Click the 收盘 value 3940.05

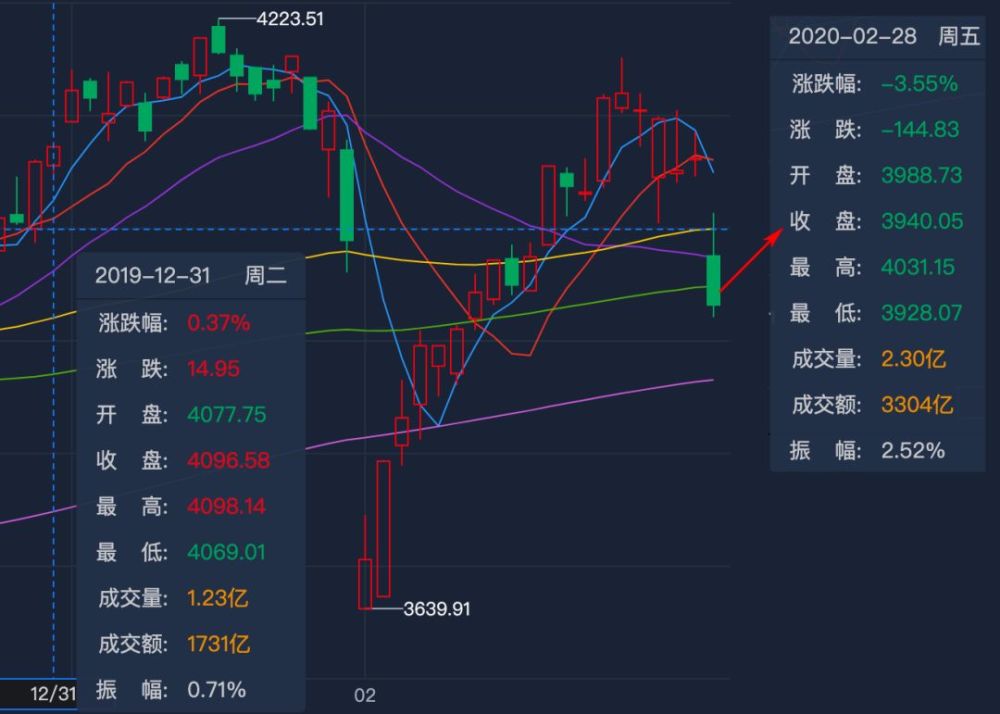(921, 221)
